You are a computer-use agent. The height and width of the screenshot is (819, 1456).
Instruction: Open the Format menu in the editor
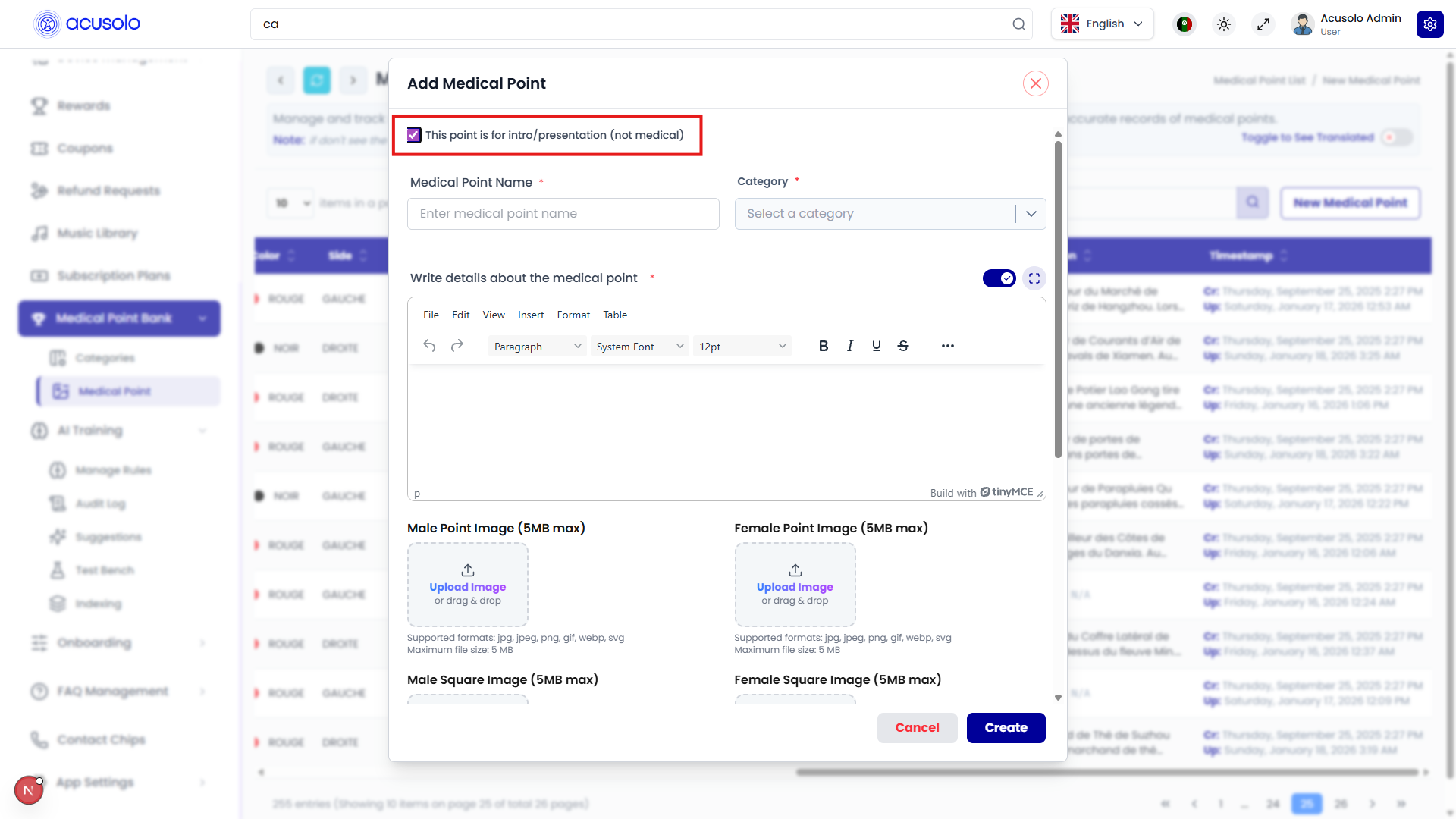click(573, 315)
